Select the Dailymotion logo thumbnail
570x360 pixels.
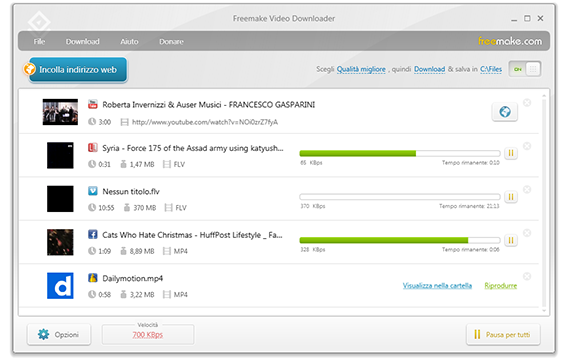click(60, 285)
